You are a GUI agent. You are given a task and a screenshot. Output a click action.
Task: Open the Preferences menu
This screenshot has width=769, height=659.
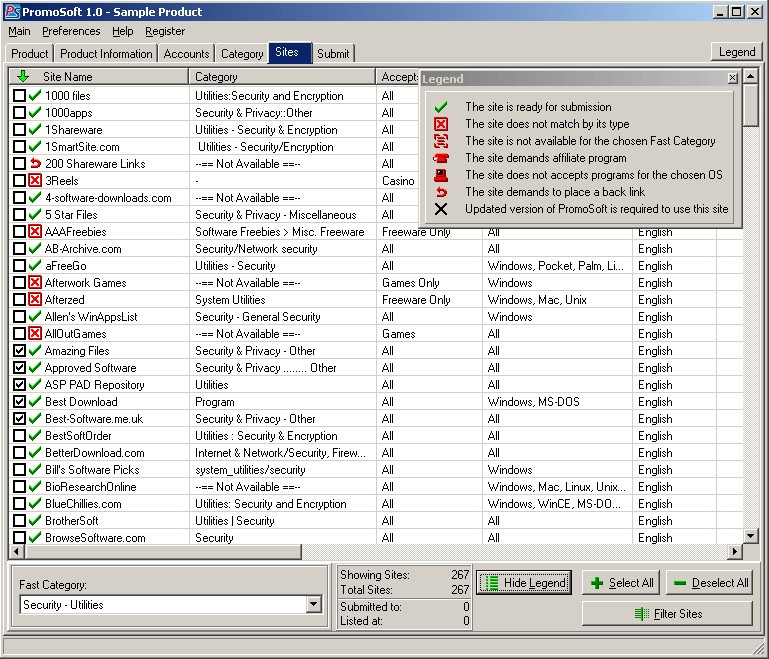pos(71,31)
